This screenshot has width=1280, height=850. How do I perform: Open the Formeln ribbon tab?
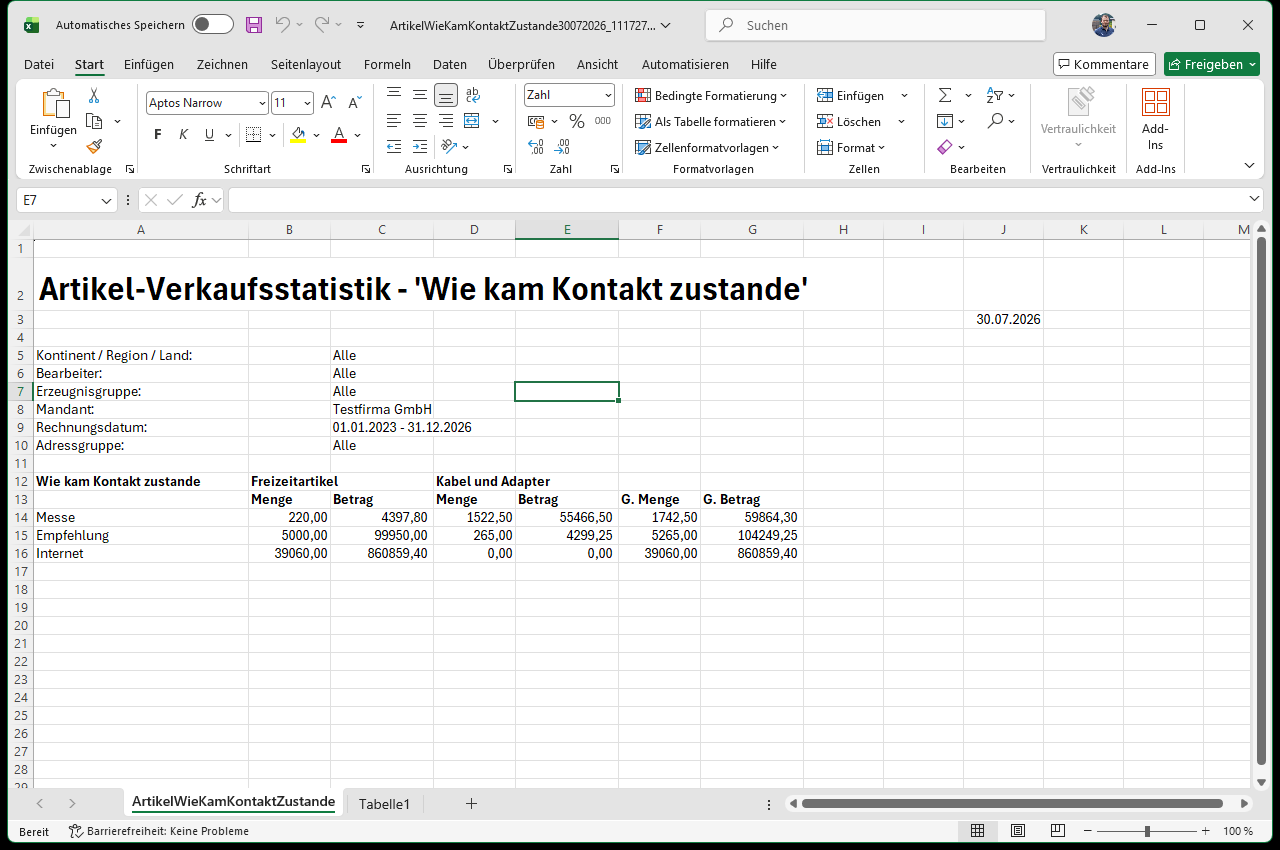[387, 64]
